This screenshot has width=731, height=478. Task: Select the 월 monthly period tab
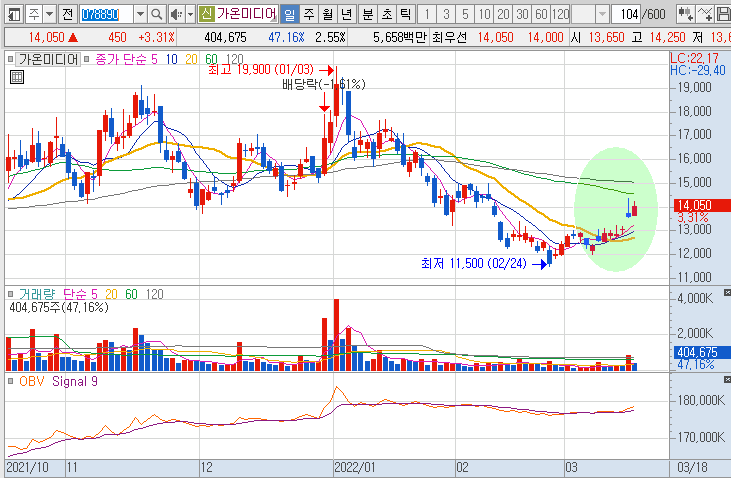(327, 14)
